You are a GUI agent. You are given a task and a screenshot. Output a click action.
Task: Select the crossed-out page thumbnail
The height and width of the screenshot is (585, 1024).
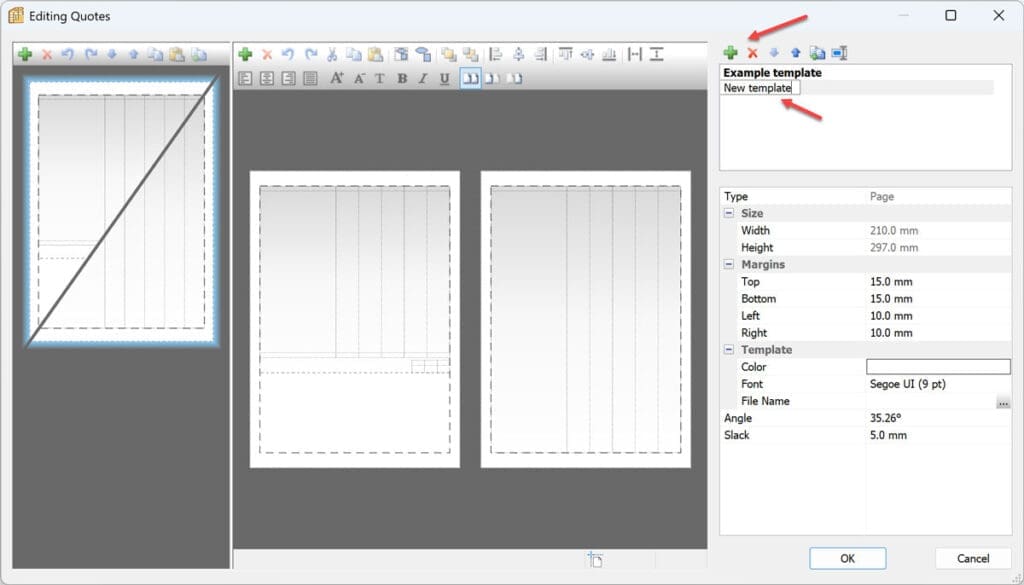click(121, 211)
